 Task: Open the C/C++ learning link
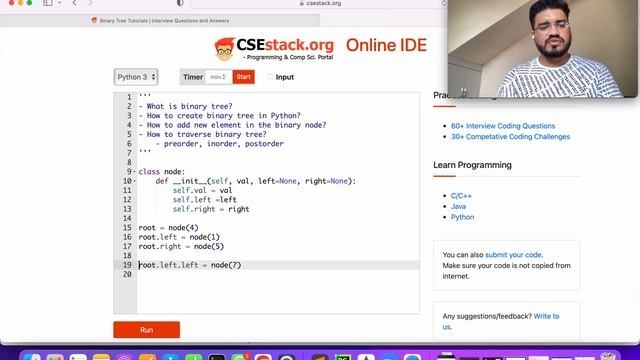(461, 196)
